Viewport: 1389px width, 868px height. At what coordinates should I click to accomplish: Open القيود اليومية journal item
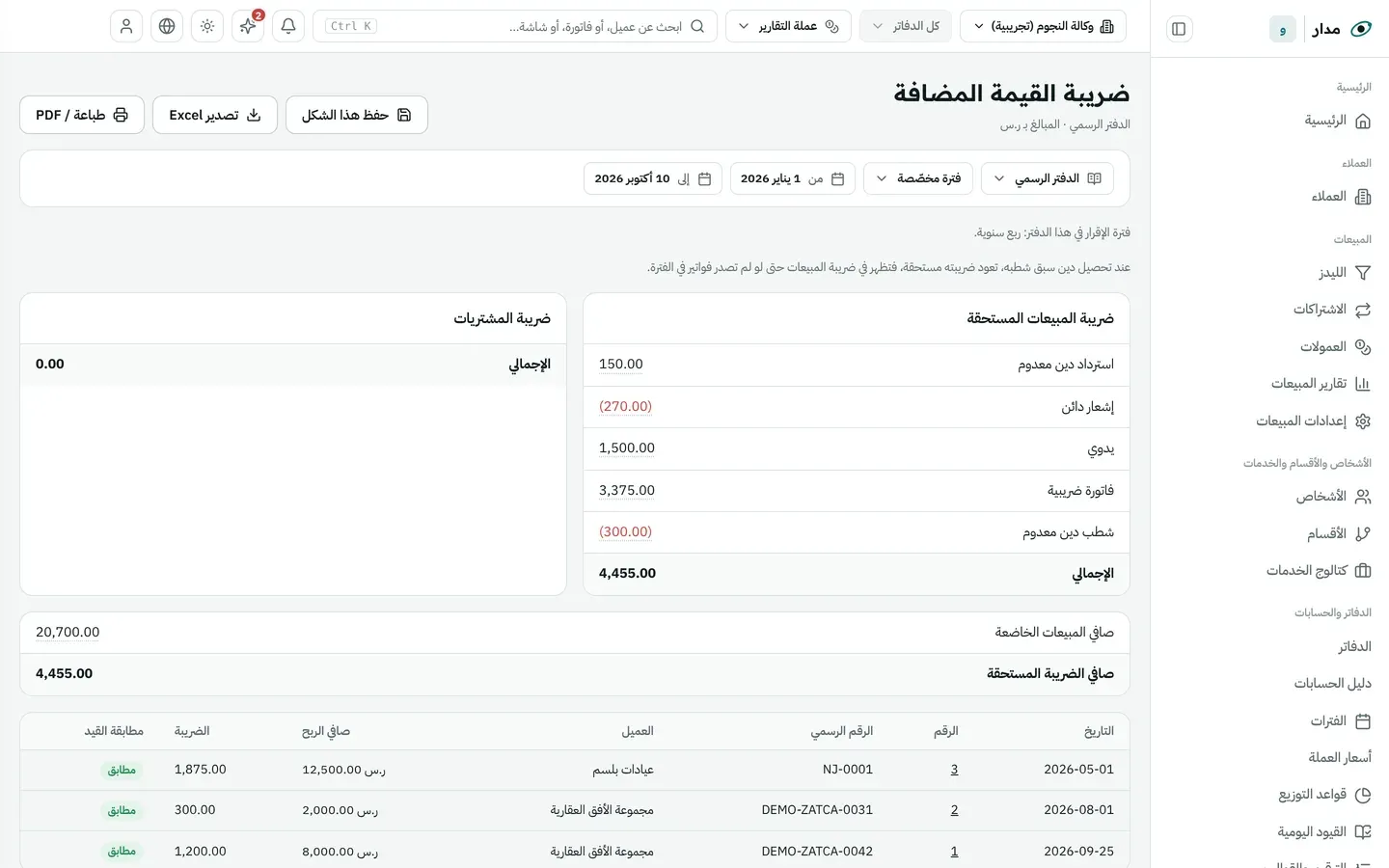pos(1324,832)
